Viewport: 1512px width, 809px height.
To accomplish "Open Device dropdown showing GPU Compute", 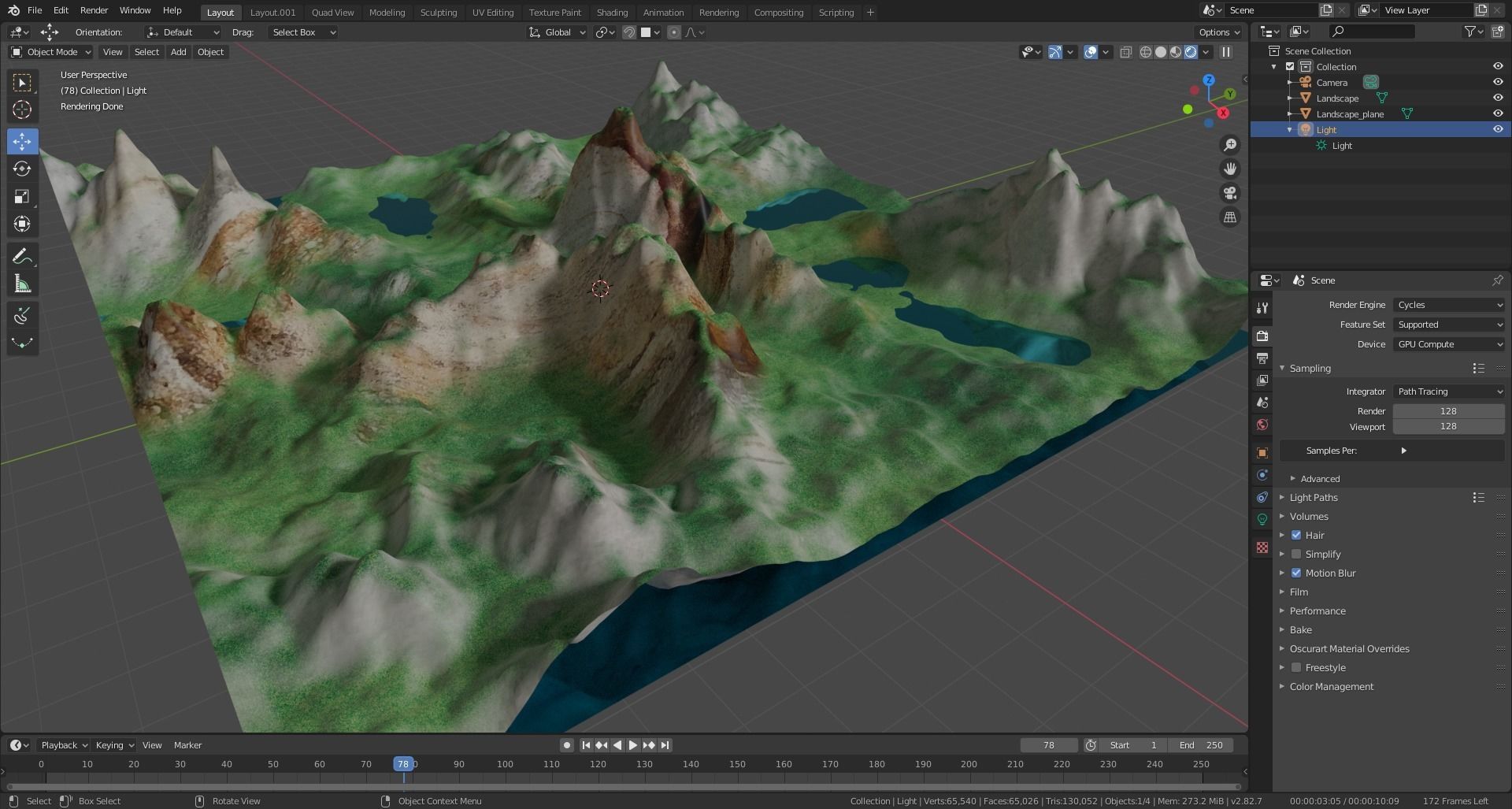I will (1449, 344).
